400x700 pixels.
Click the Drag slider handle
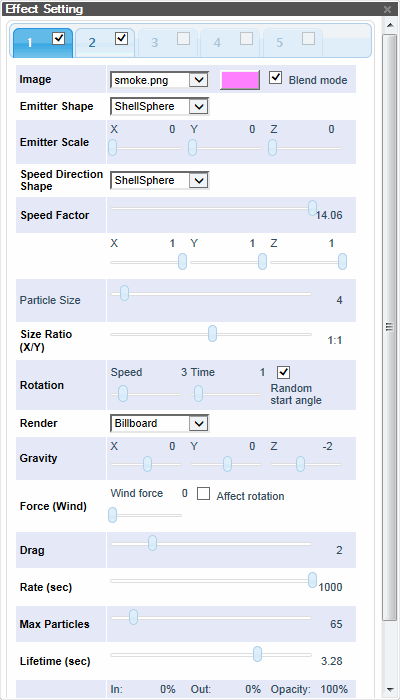click(x=153, y=543)
